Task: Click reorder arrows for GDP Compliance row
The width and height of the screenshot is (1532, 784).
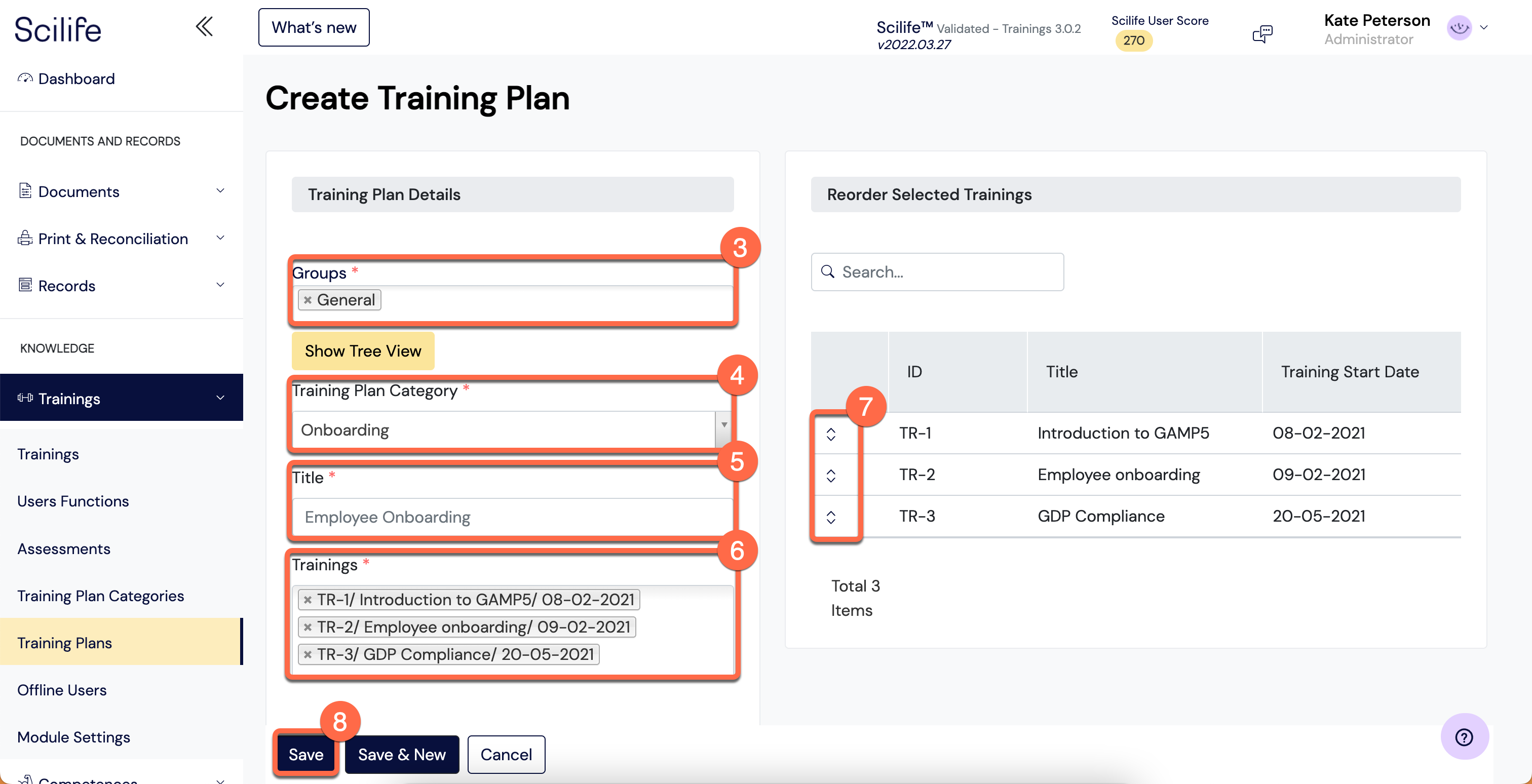Action: [831, 517]
